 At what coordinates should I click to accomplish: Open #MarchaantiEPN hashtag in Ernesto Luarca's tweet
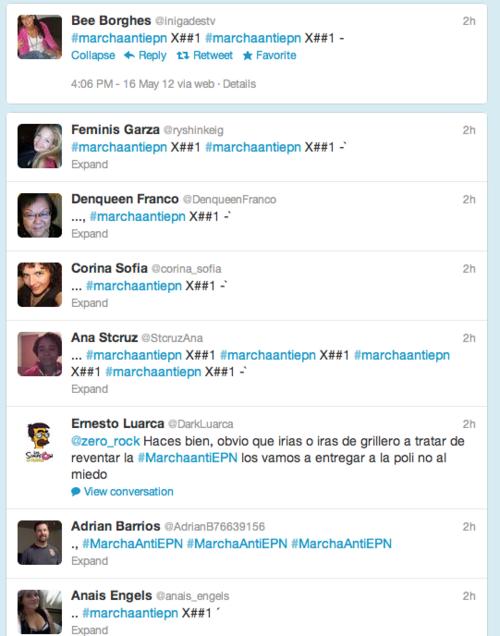[x=187, y=458]
